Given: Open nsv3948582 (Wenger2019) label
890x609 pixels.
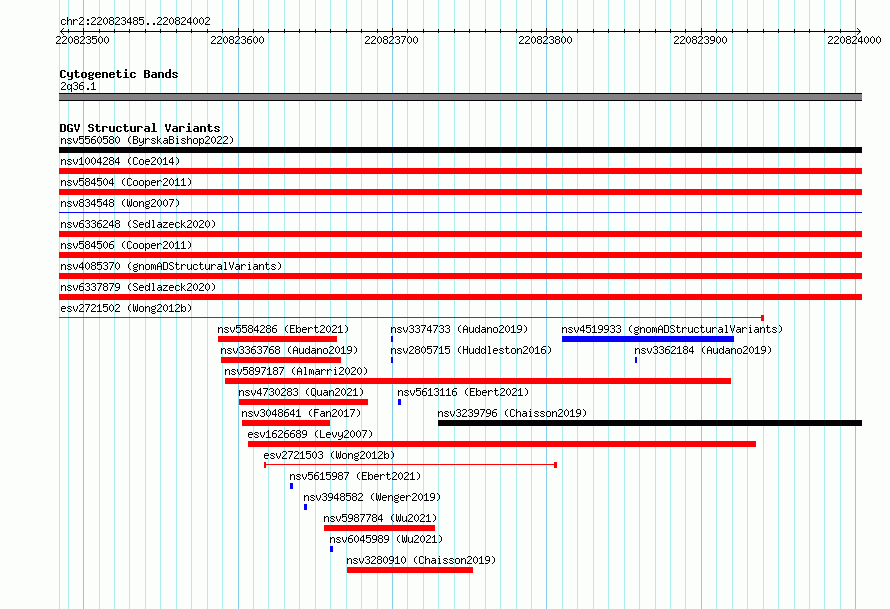Looking at the screenshot, I should tap(372, 497).
